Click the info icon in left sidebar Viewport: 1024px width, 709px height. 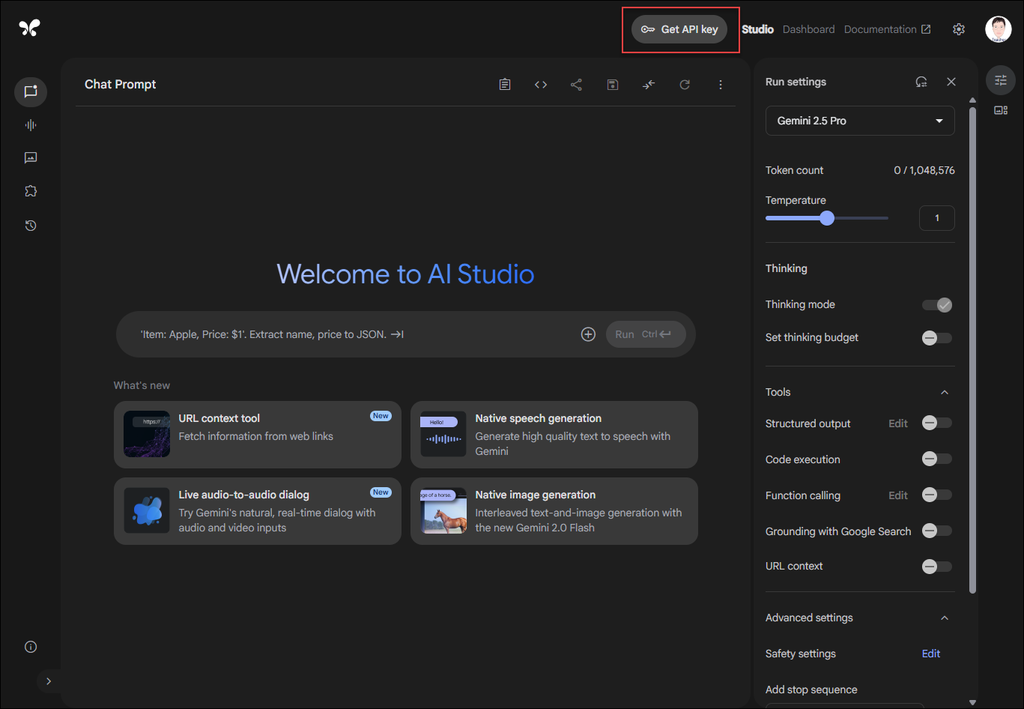click(31, 647)
